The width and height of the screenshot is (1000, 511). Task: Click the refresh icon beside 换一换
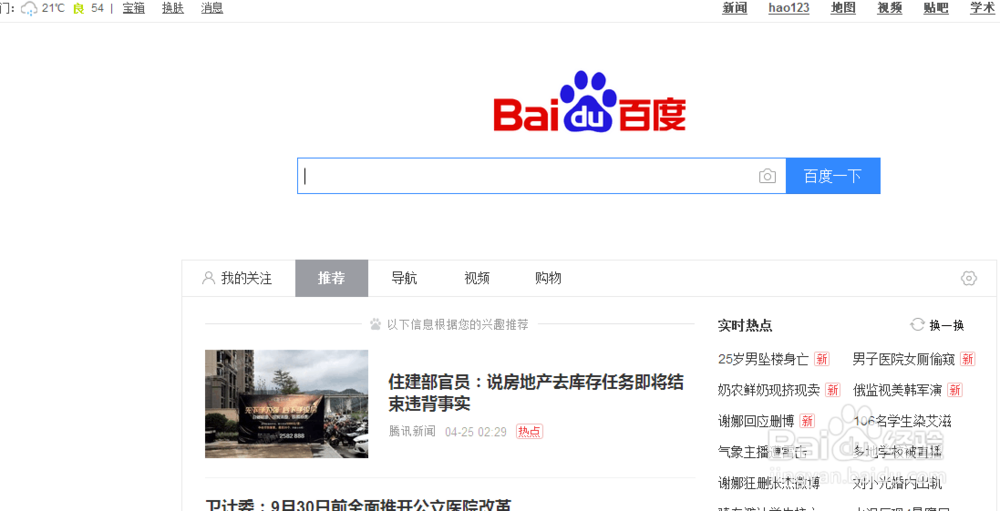917,325
